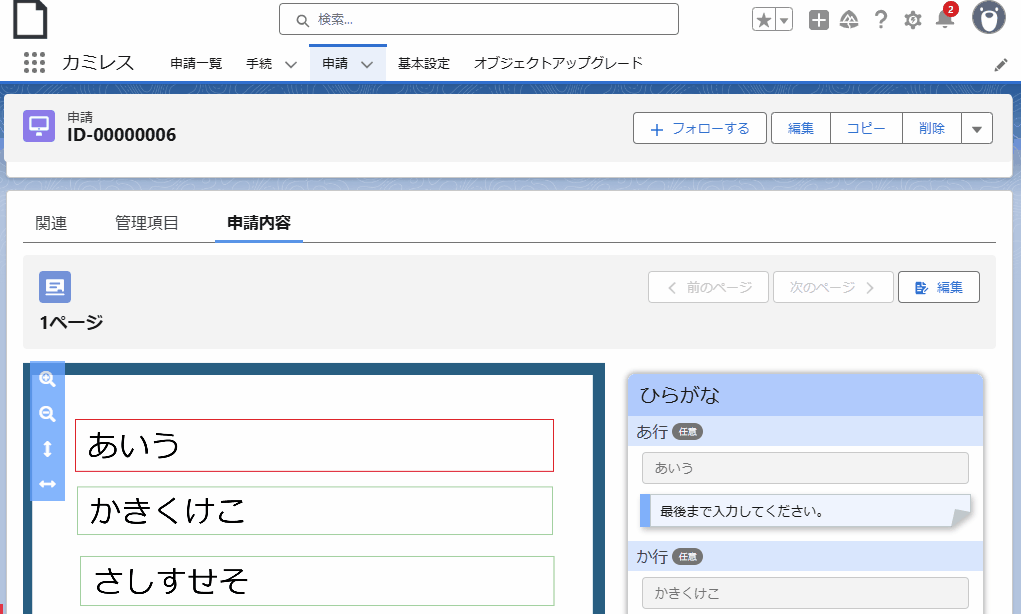Focus the 検索 search box
1021x614 pixels.
point(479,20)
